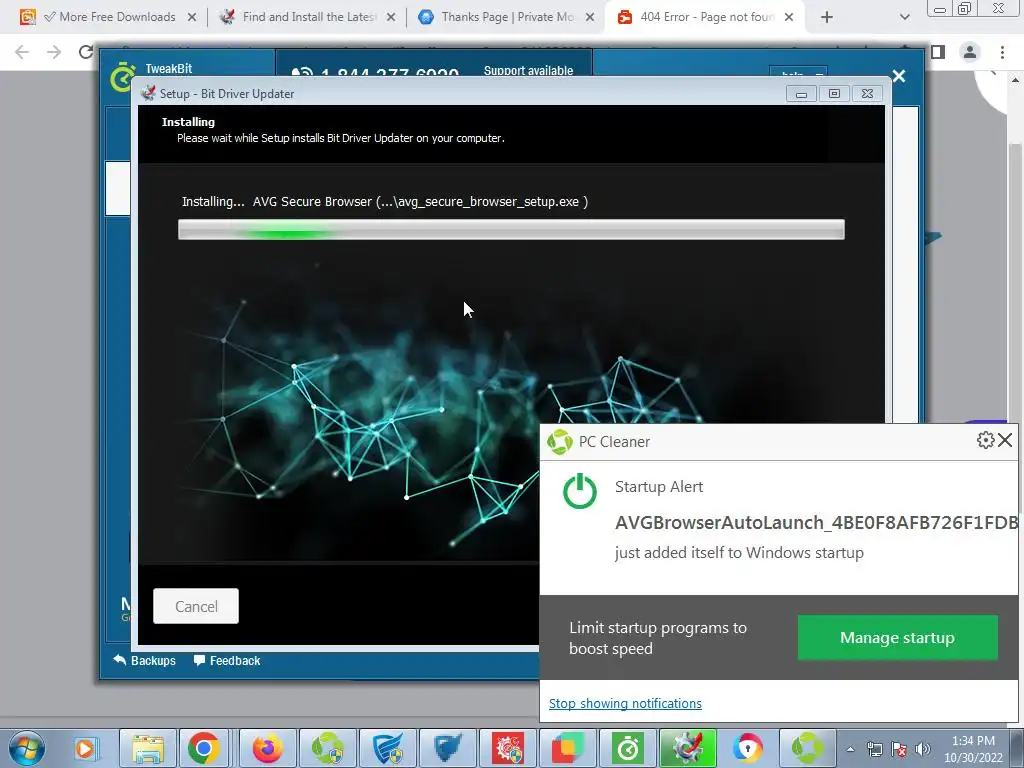
Task: Open green recycle installer with shield taskbar icon
Action: 328,748
